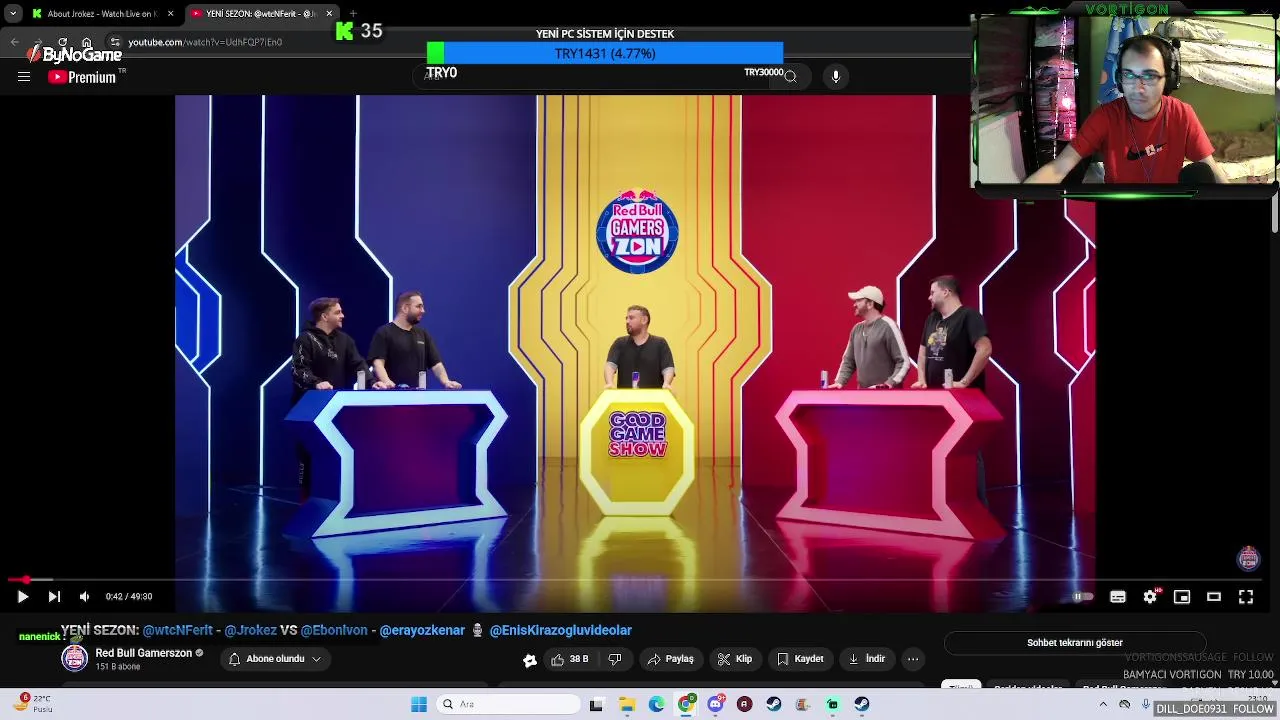Close the YENİ SEZON YouTube tab
Image resolution: width=1280 pixels, height=720 pixels.
coord(329,14)
